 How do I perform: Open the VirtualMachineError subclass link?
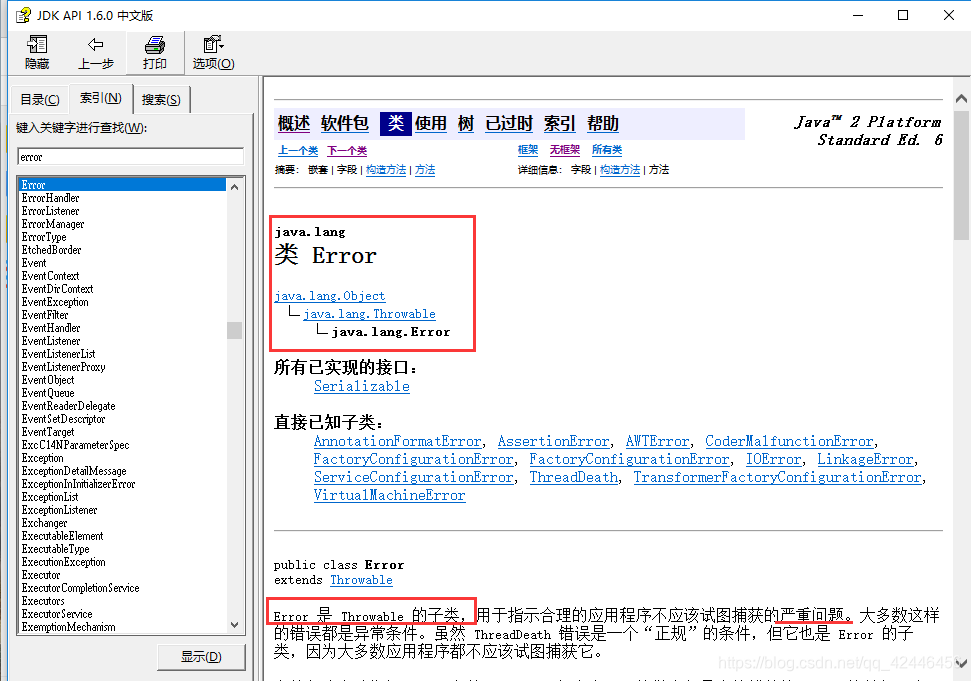pos(389,495)
